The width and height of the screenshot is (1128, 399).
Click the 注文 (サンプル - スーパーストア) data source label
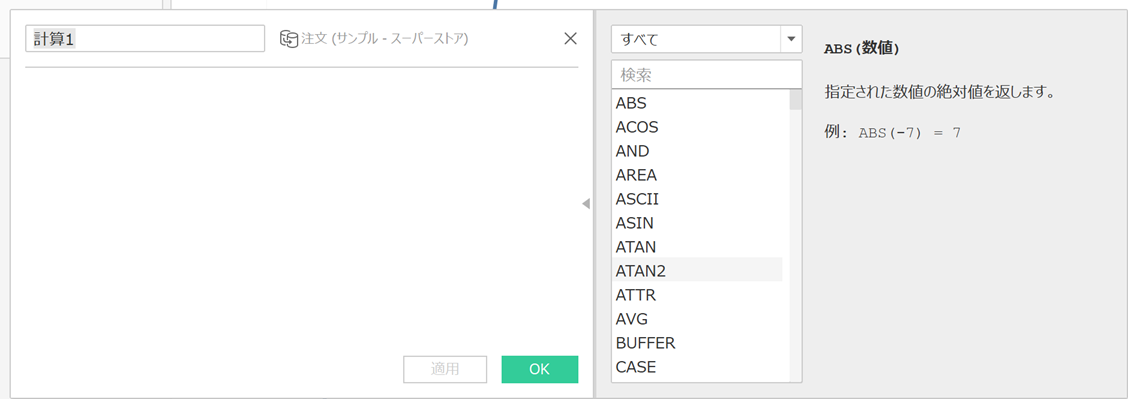point(385,39)
